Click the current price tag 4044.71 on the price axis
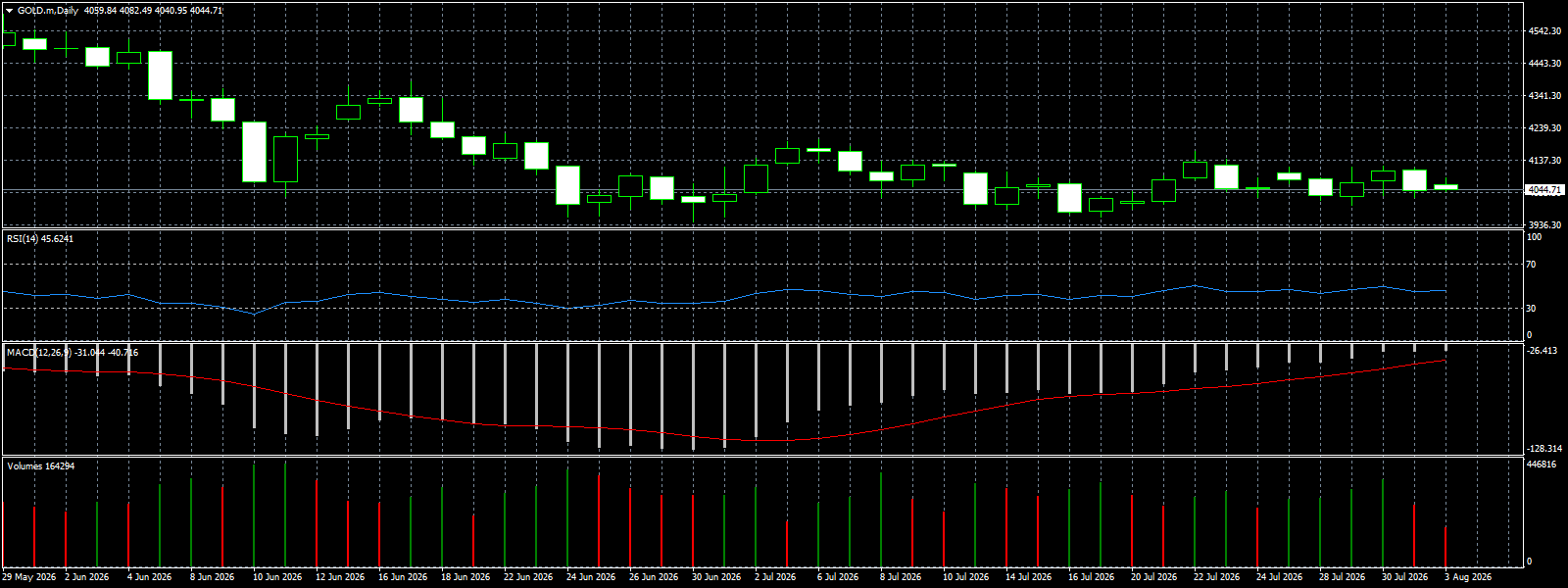This screenshot has height=588, width=1568. (1543, 190)
